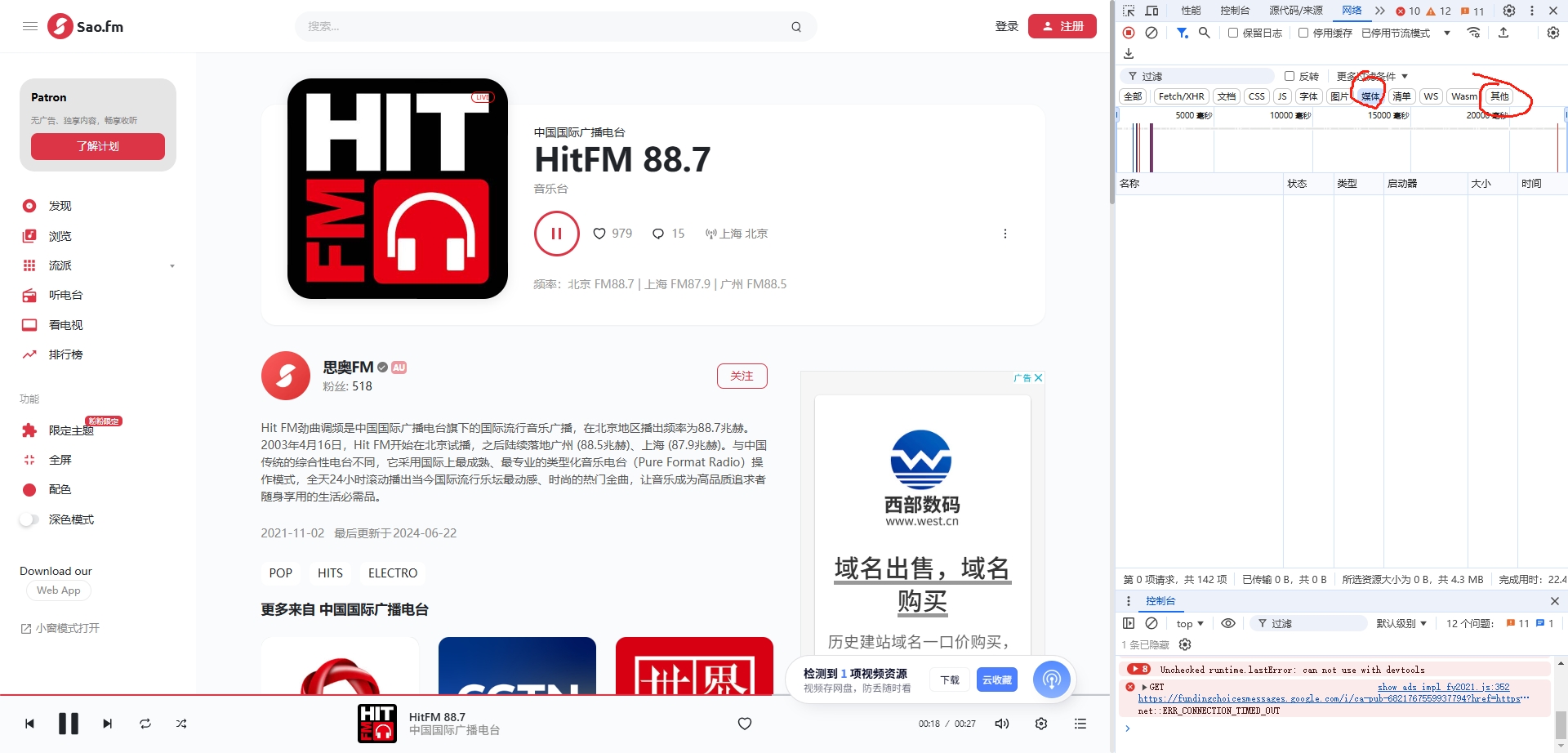Switch to the 源代码/来源 DevTools tab
The width and height of the screenshot is (1568, 753).
tap(1296, 11)
